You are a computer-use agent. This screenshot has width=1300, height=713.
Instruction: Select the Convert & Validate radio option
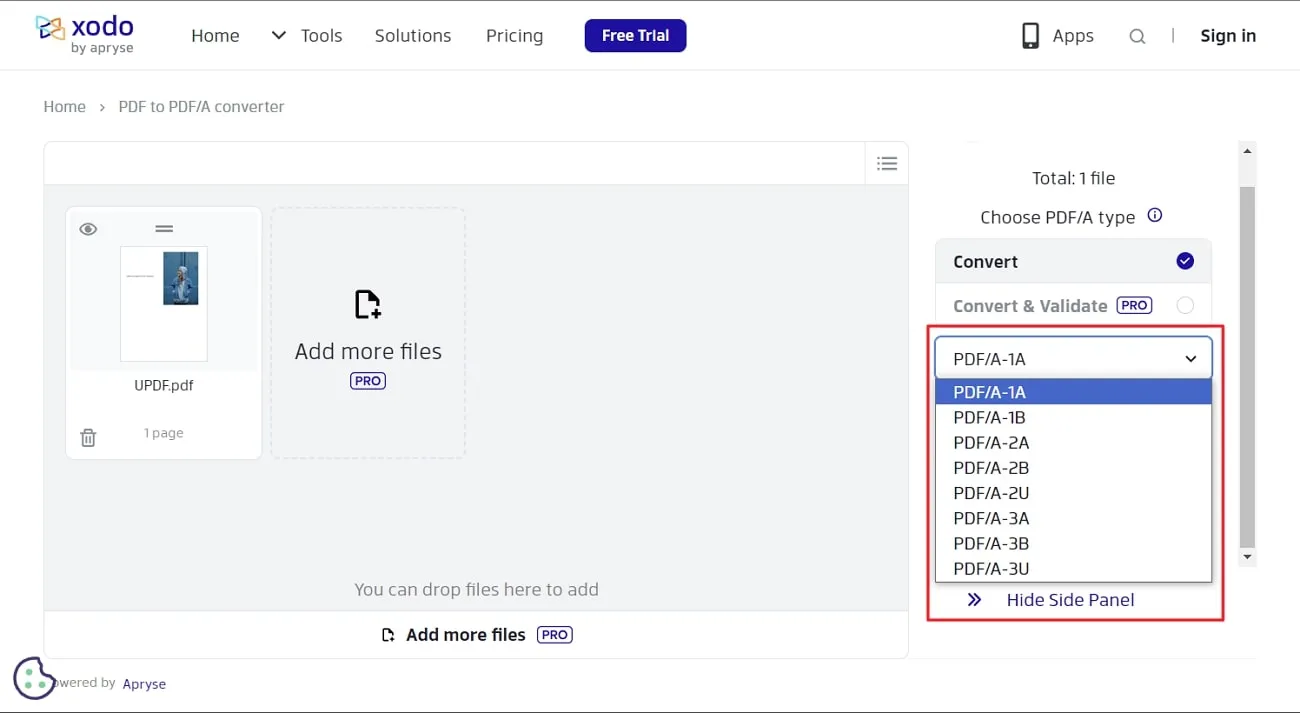(x=1185, y=305)
